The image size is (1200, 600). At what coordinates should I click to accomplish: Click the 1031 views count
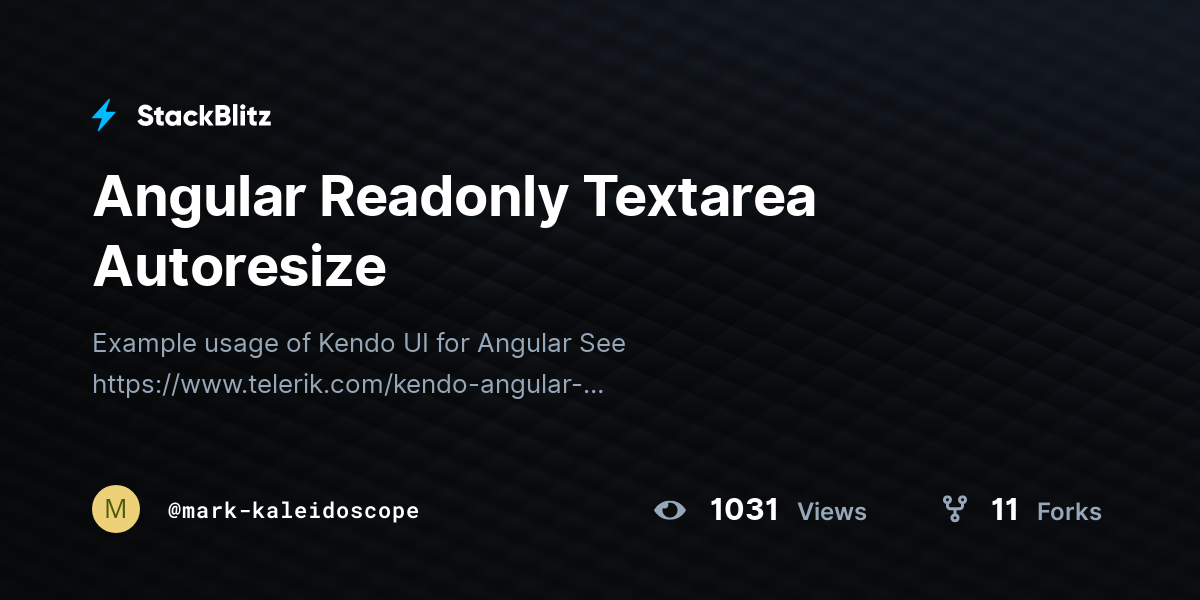pyautogui.click(x=744, y=510)
